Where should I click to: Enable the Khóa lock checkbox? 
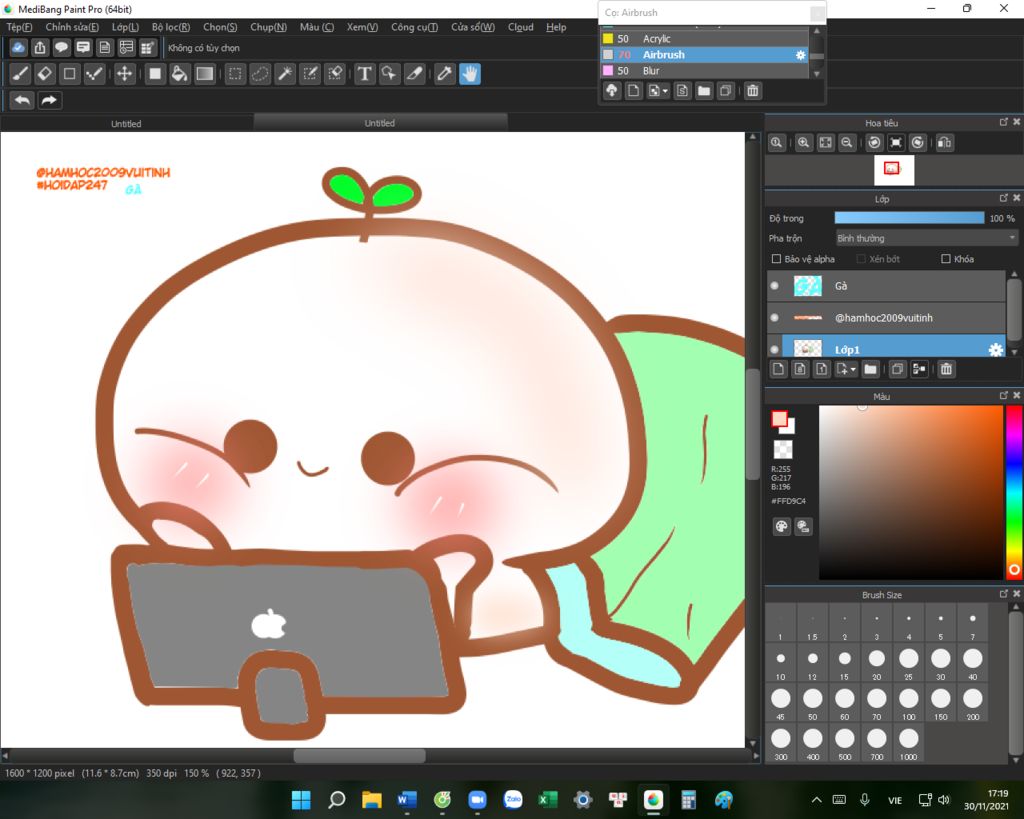(x=946, y=259)
